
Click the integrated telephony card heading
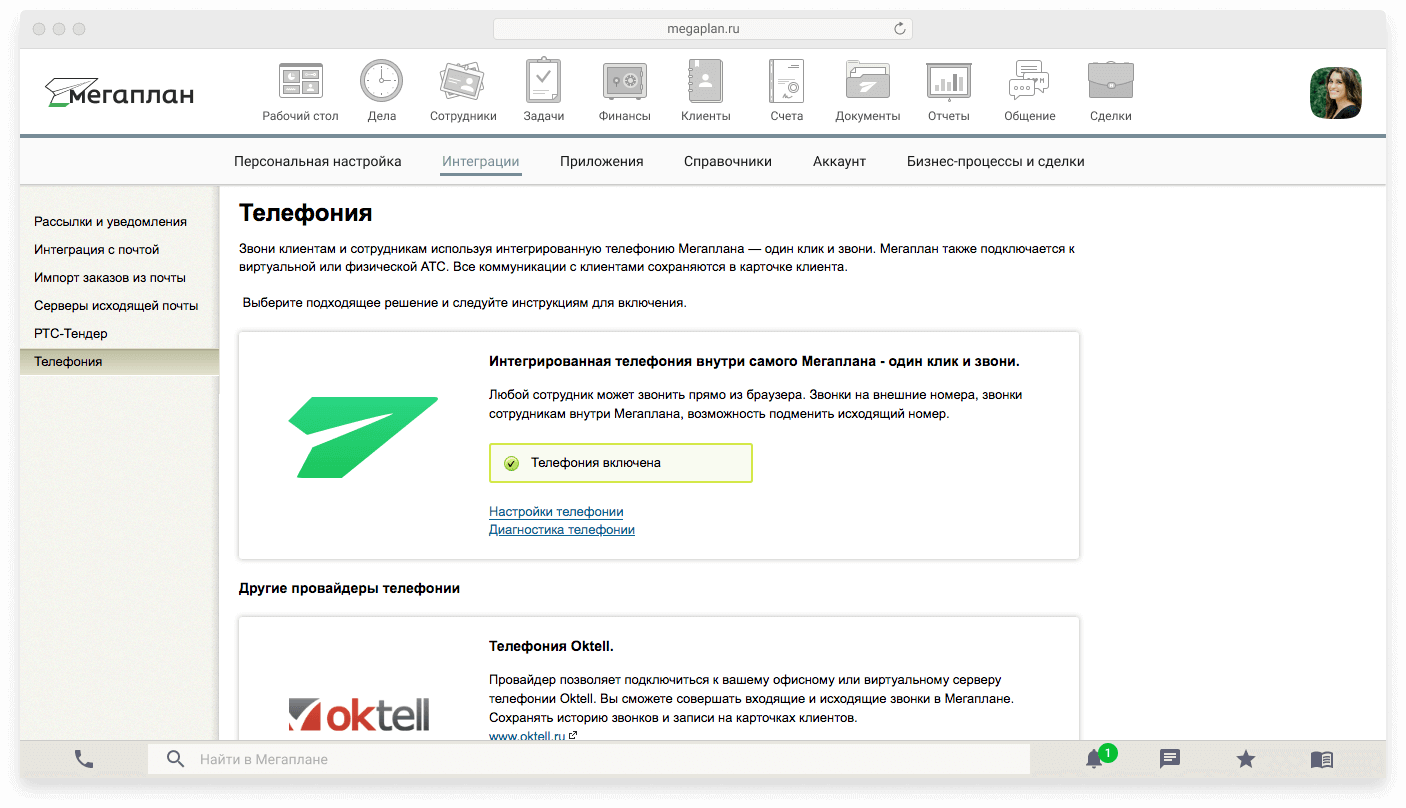[754, 361]
